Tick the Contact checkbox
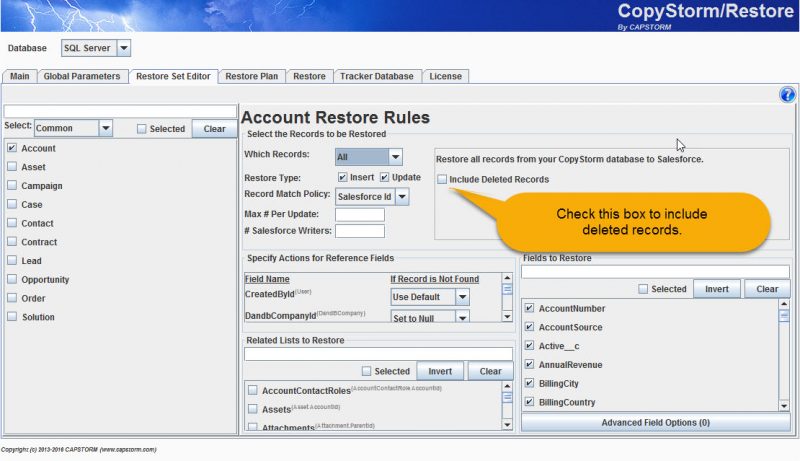Screen dimensions: 800x461 click(x=12, y=223)
